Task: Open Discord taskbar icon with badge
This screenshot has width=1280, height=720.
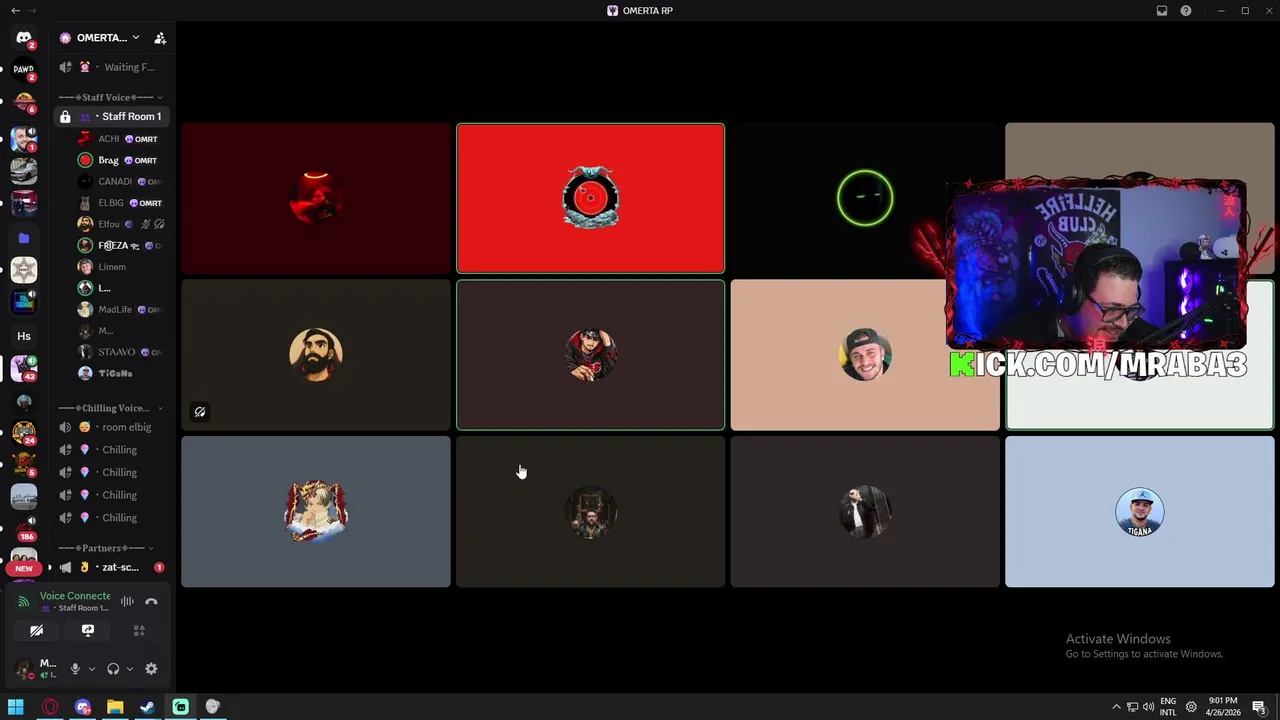Action: pyautogui.click(x=83, y=707)
